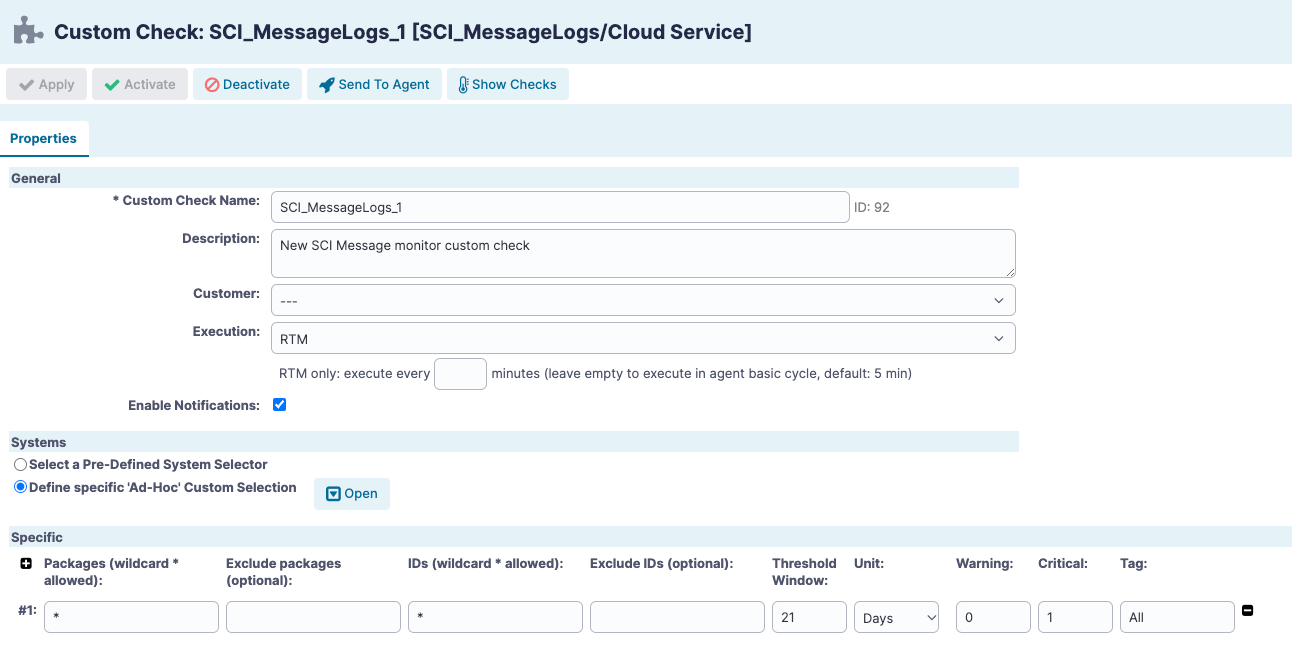Click the RTM execute every minutes field
The image size is (1292, 652).
[x=460, y=374]
